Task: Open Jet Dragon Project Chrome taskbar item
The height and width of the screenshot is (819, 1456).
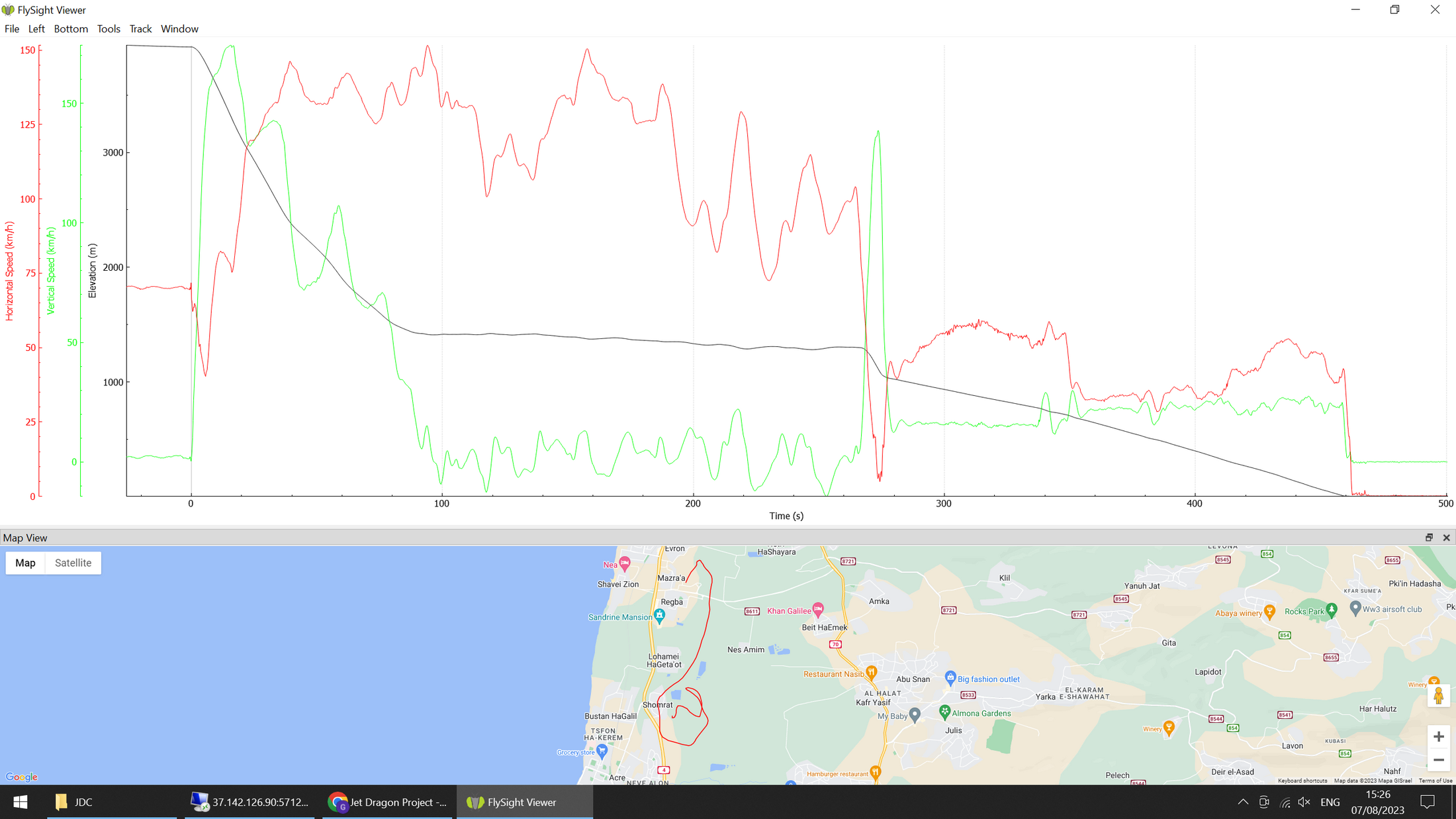Action: pos(388,802)
